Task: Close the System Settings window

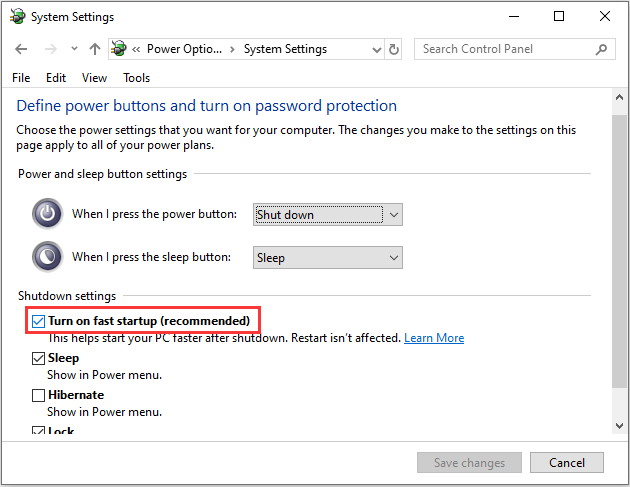Action: [605, 16]
